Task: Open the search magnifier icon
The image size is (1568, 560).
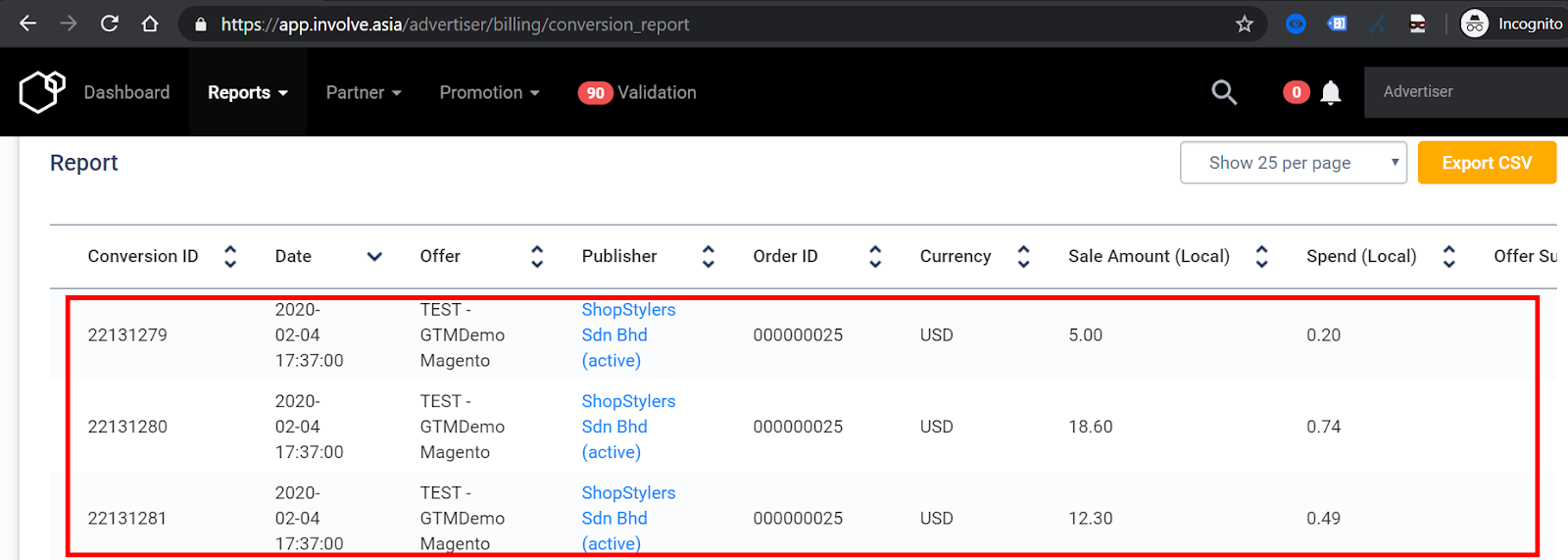Action: coord(1223,92)
